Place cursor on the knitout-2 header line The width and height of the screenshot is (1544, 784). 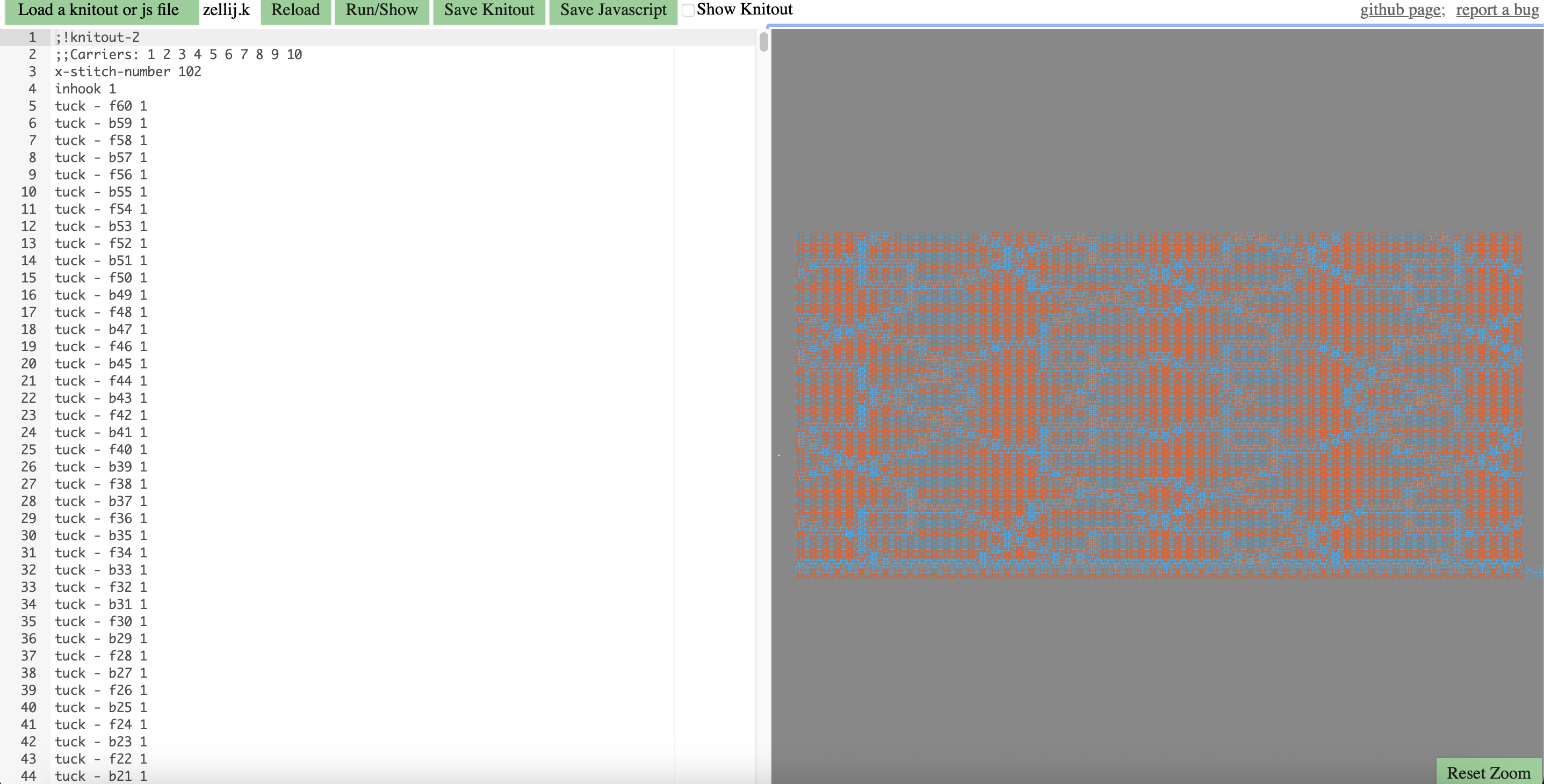pos(97,37)
